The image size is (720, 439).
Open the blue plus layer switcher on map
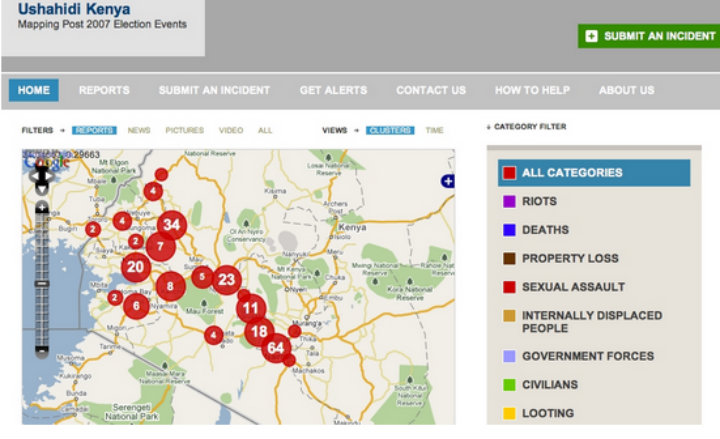click(447, 181)
